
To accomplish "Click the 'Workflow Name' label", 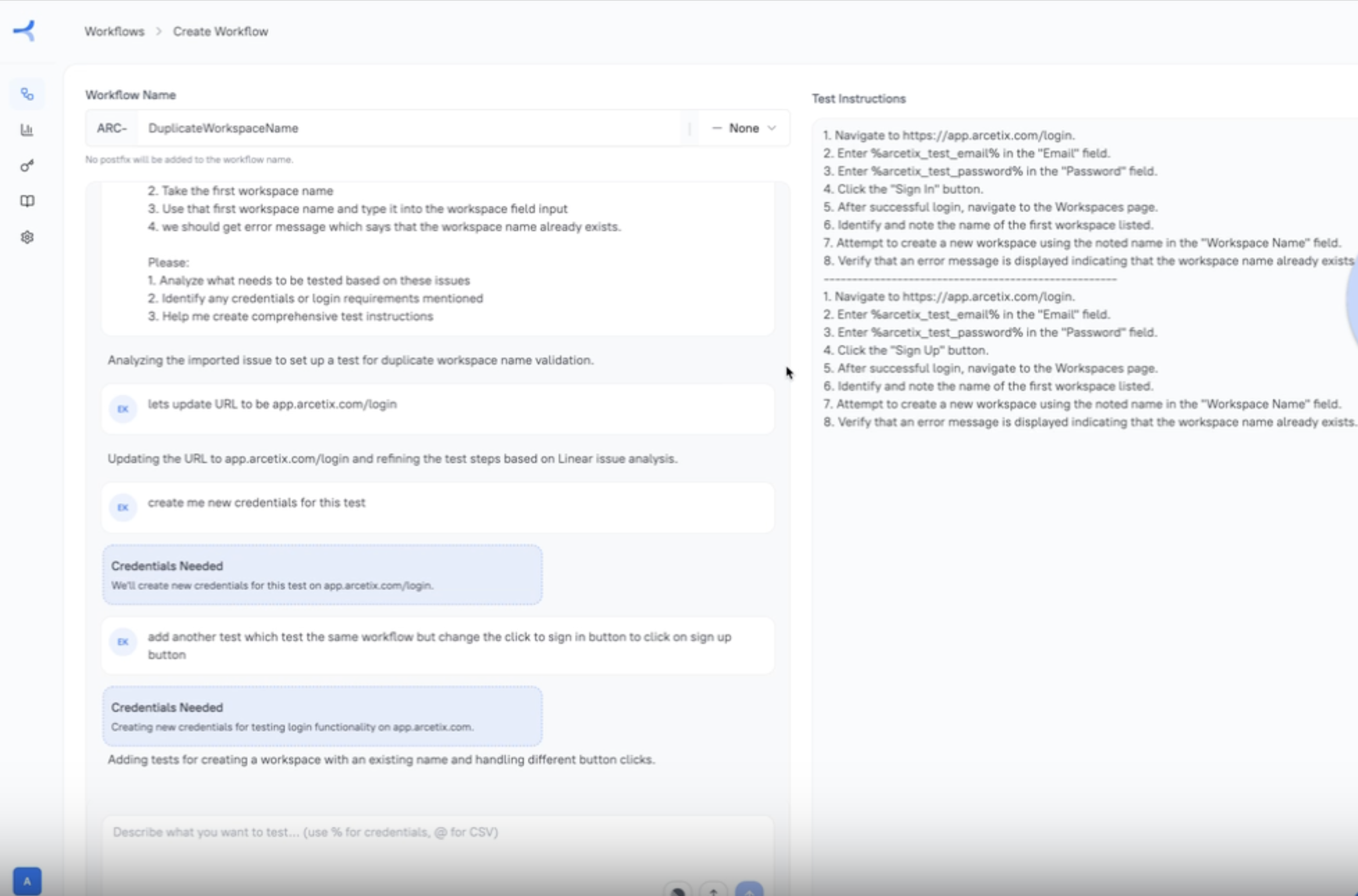I will [130, 95].
